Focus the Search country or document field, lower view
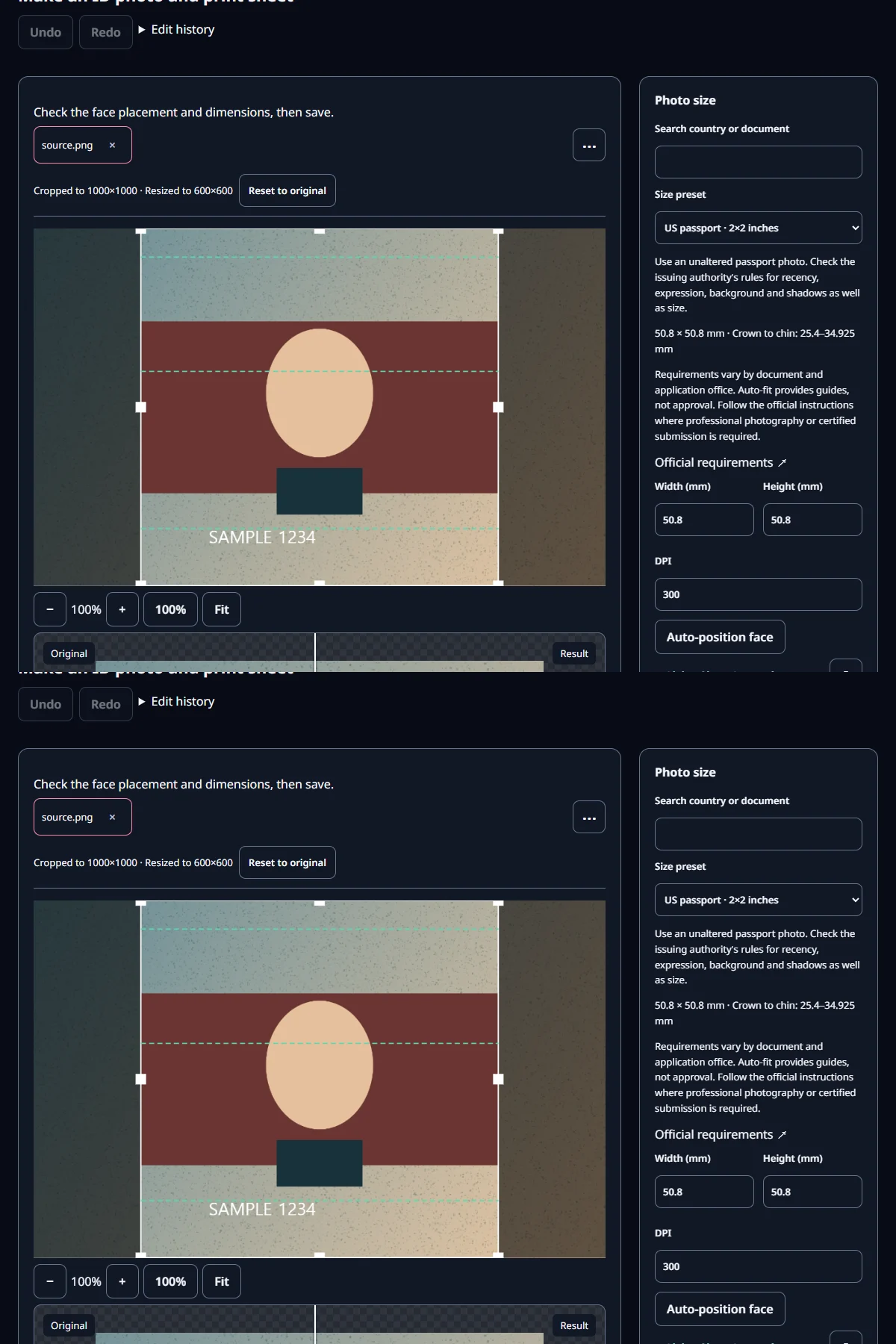896x1344 pixels. click(758, 834)
